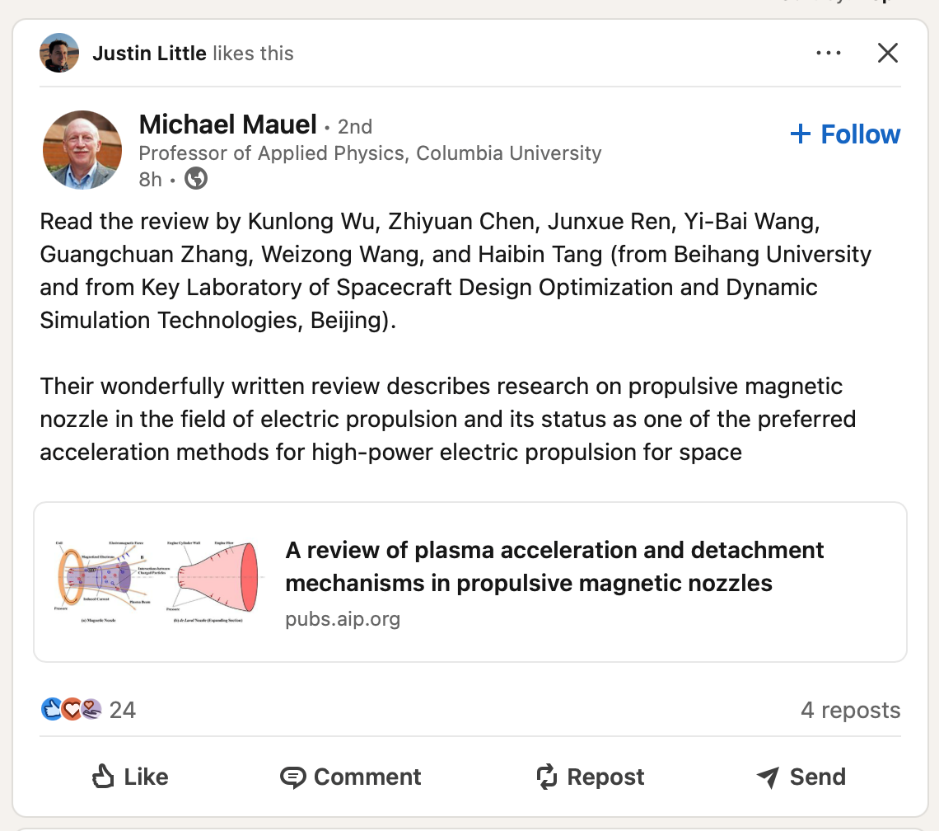Open Justin Little's profile link
Screen dimensions: 939x831
pos(149,53)
